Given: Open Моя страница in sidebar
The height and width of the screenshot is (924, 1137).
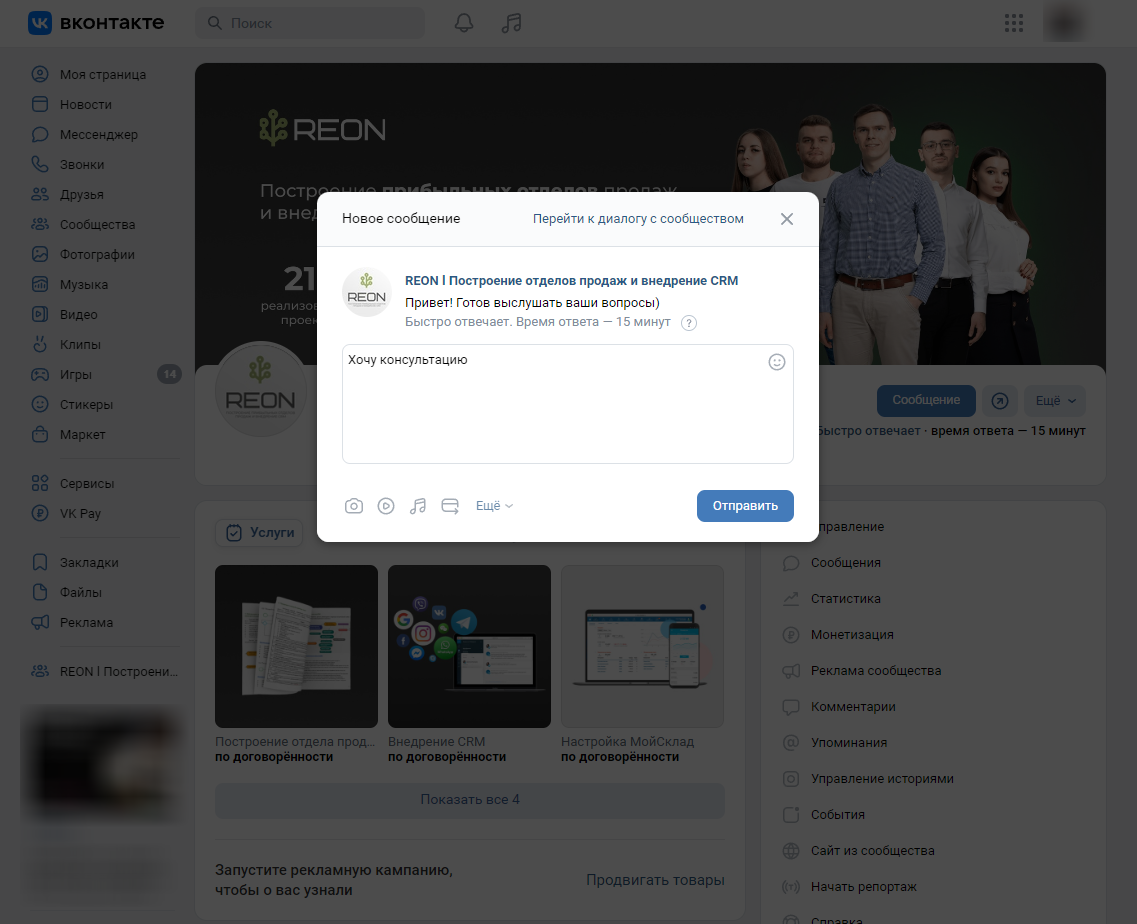Looking at the screenshot, I should pos(105,75).
